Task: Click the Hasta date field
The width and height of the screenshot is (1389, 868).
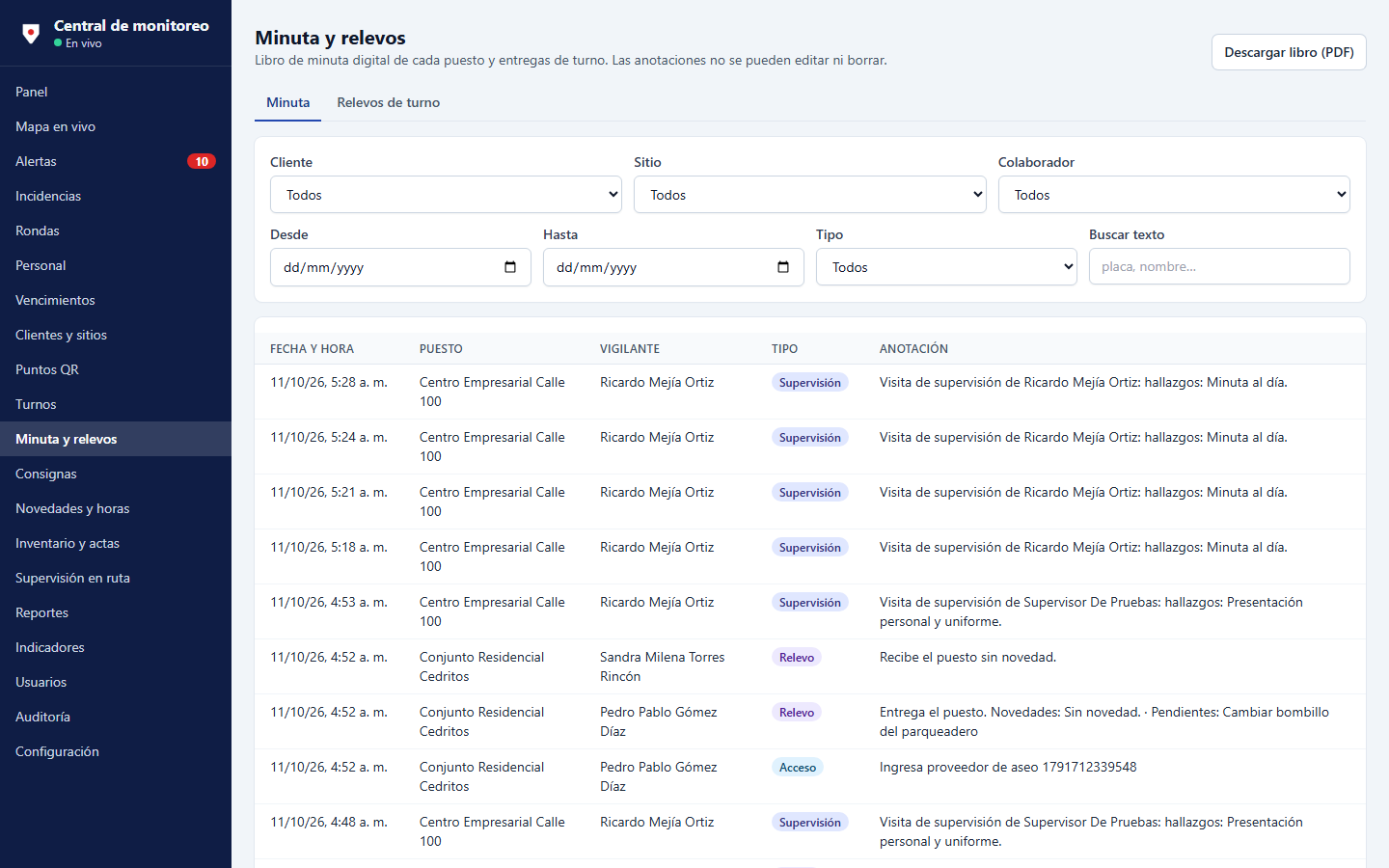Action: click(x=673, y=267)
